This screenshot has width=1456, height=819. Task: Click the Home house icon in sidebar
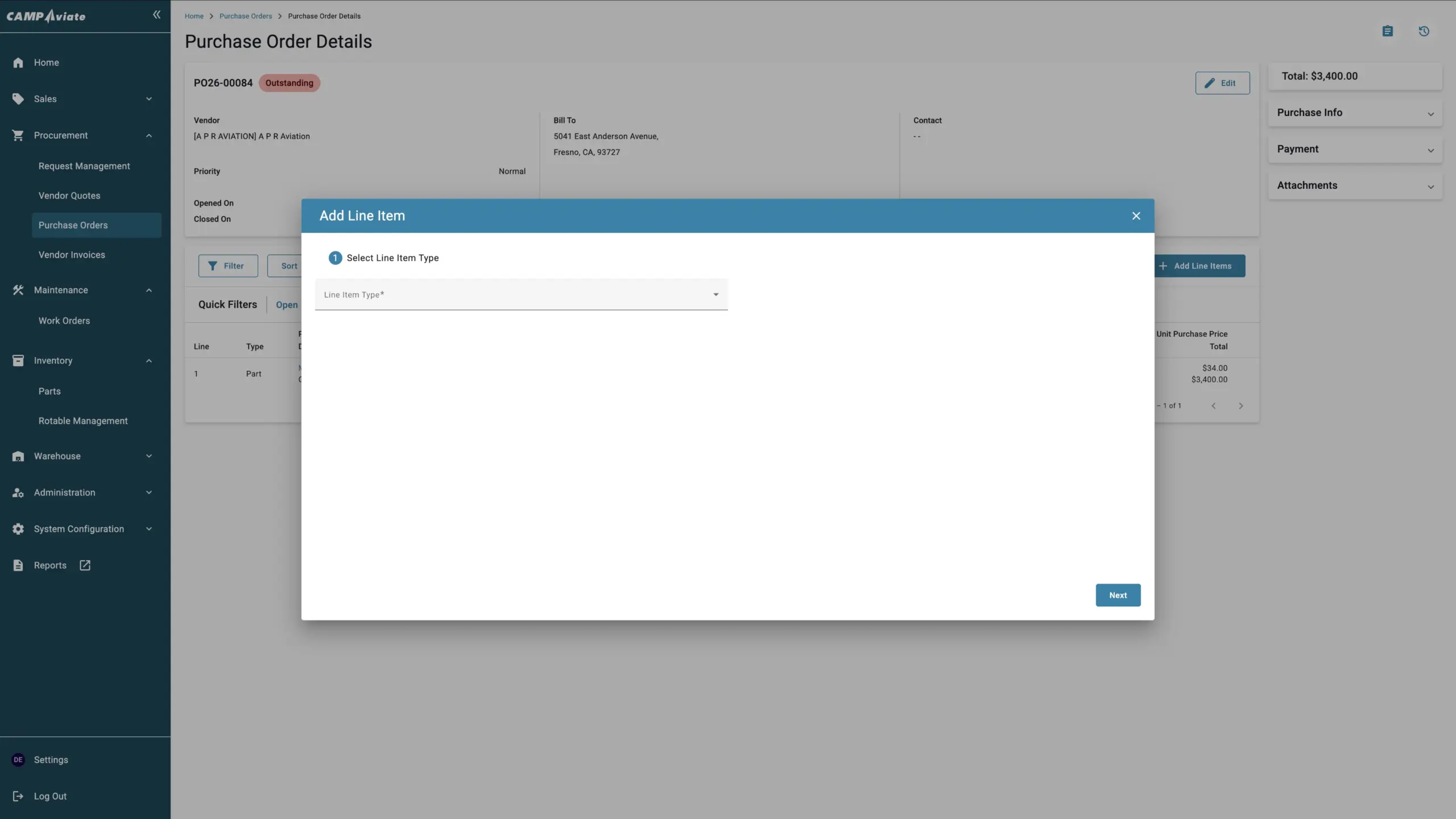click(18, 63)
